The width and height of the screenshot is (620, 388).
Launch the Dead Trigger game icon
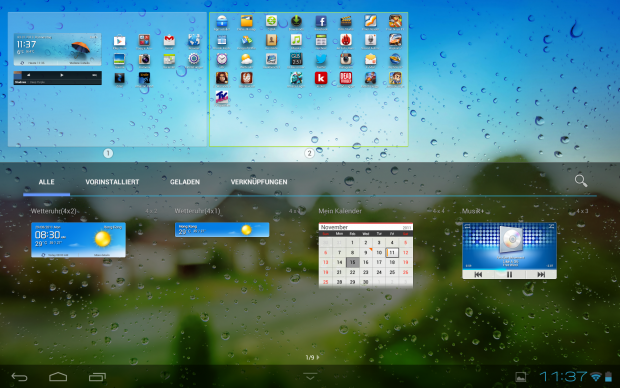tap(346, 78)
